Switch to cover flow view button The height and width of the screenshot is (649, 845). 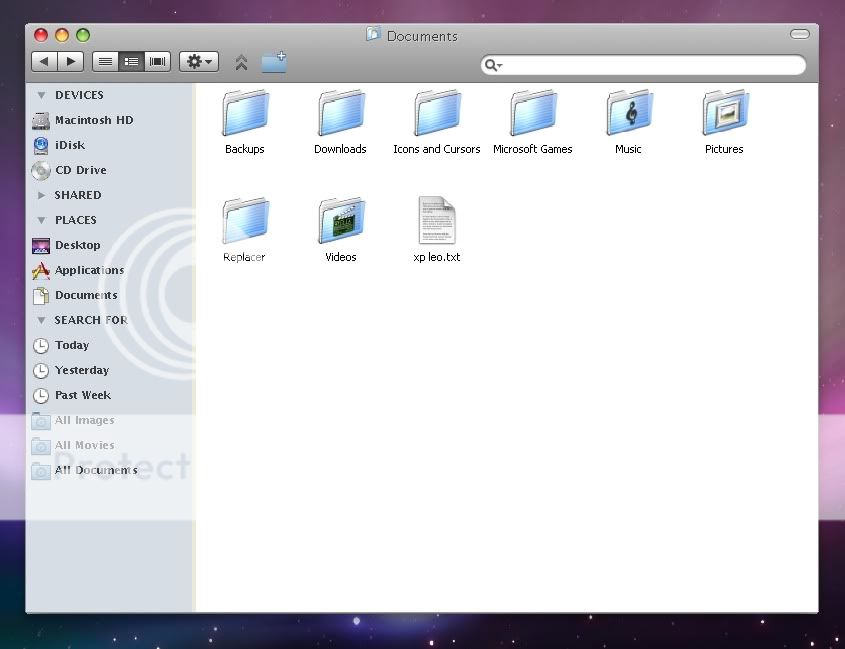(x=157, y=62)
